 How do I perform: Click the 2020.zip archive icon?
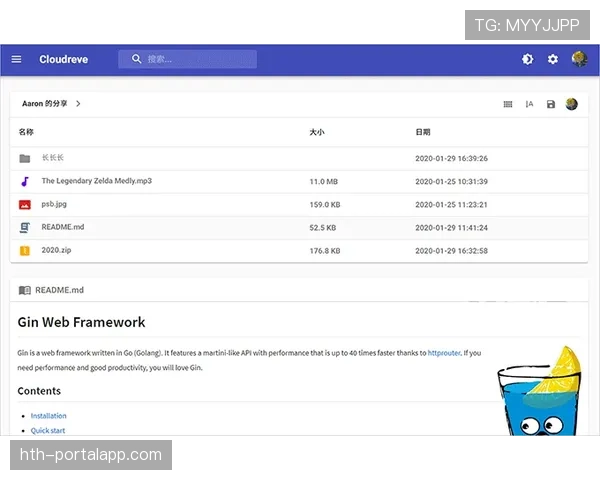click(x=25, y=250)
